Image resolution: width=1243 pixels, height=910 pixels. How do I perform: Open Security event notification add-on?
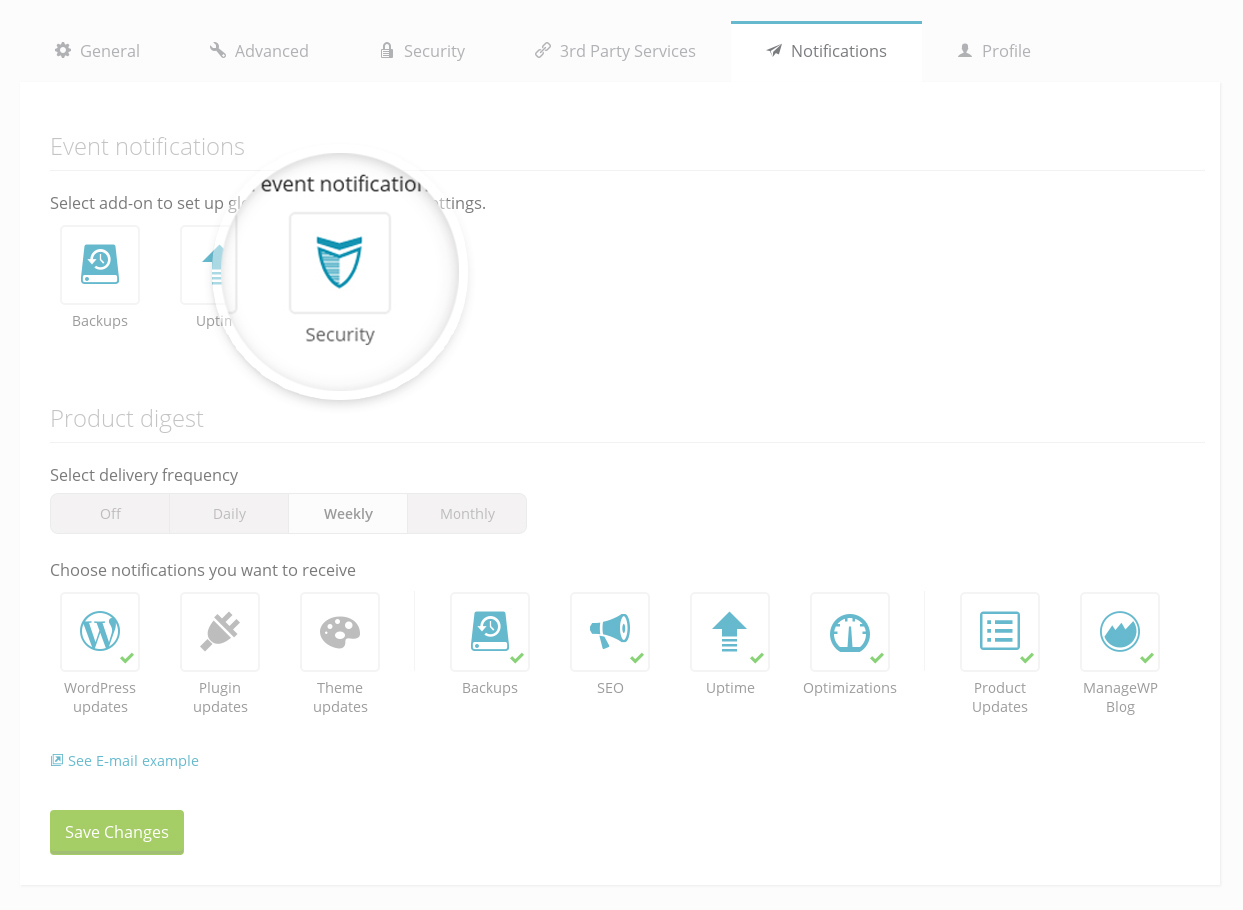[339, 264]
